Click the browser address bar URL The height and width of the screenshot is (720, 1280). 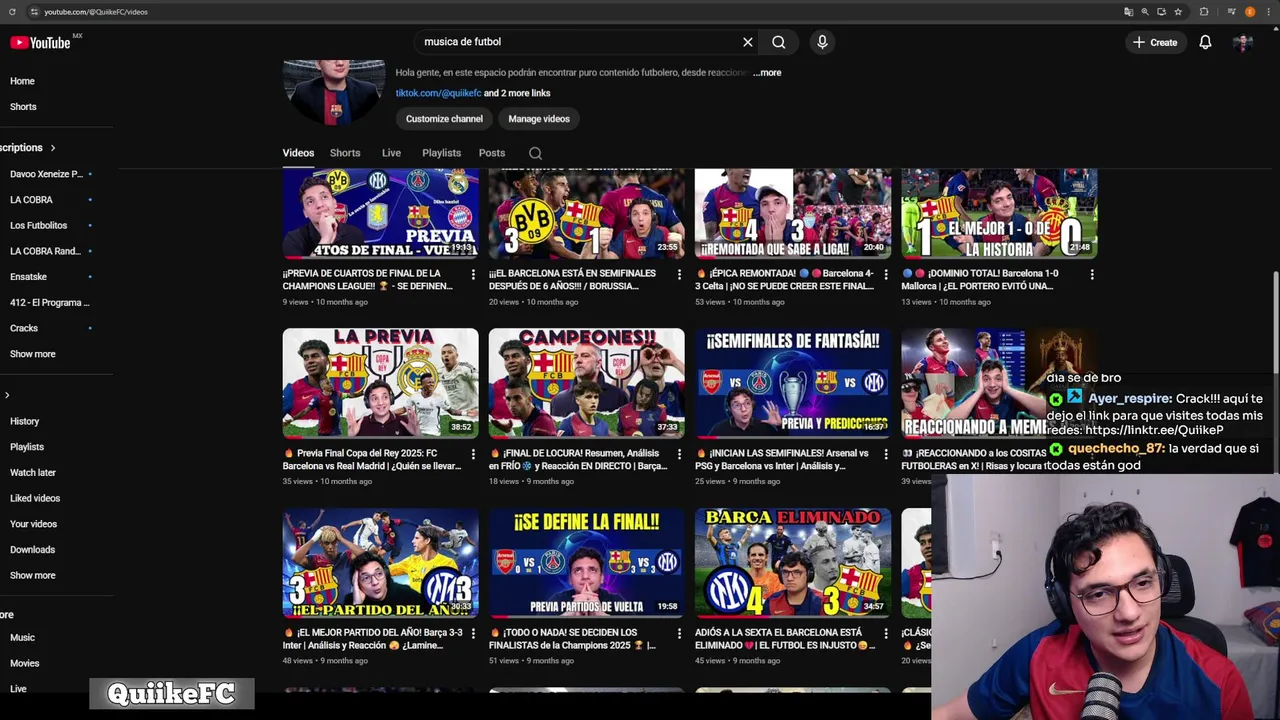(x=96, y=12)
